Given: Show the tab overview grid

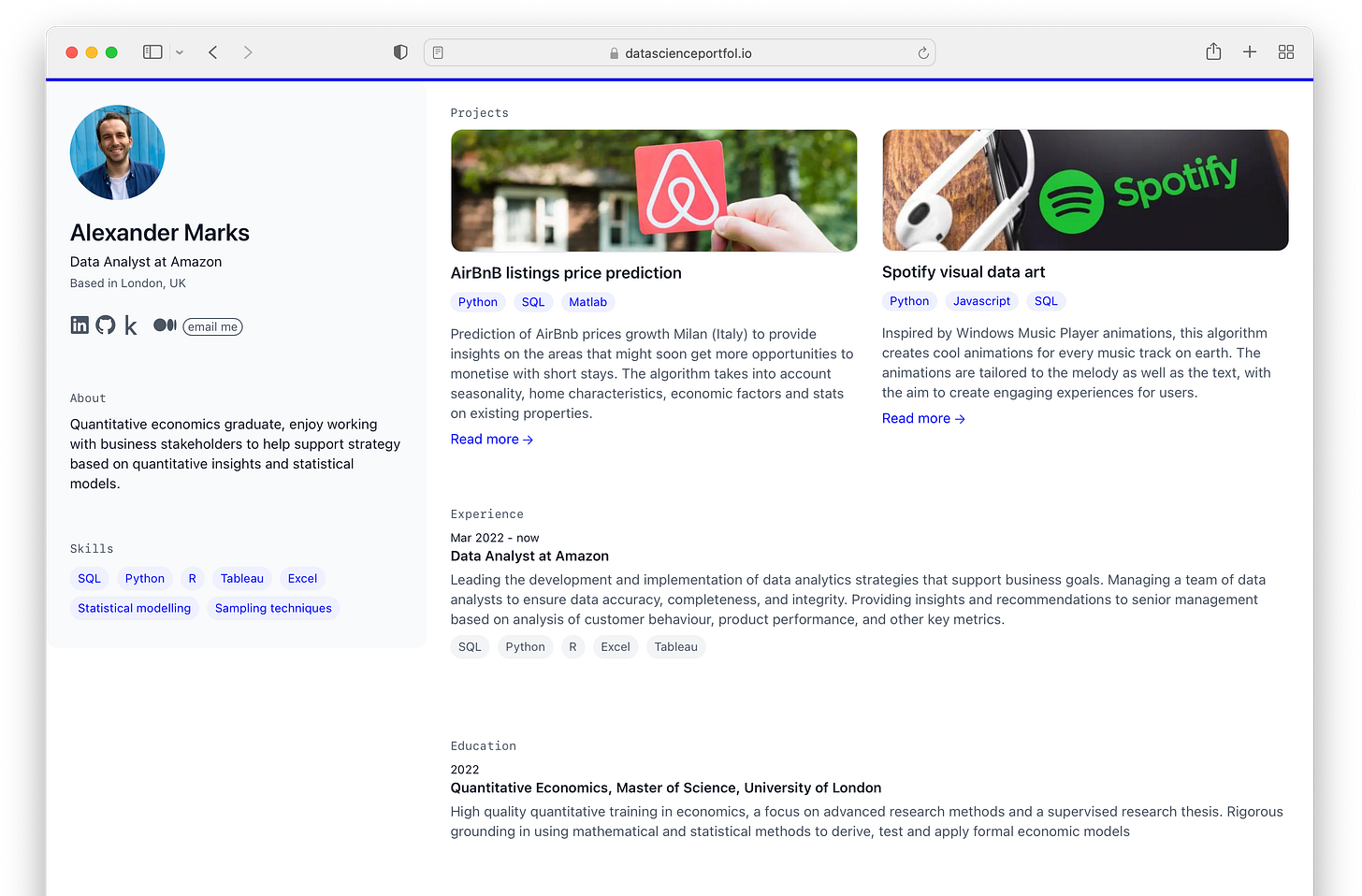Looking at the screenshot, I should point(1286,52).
